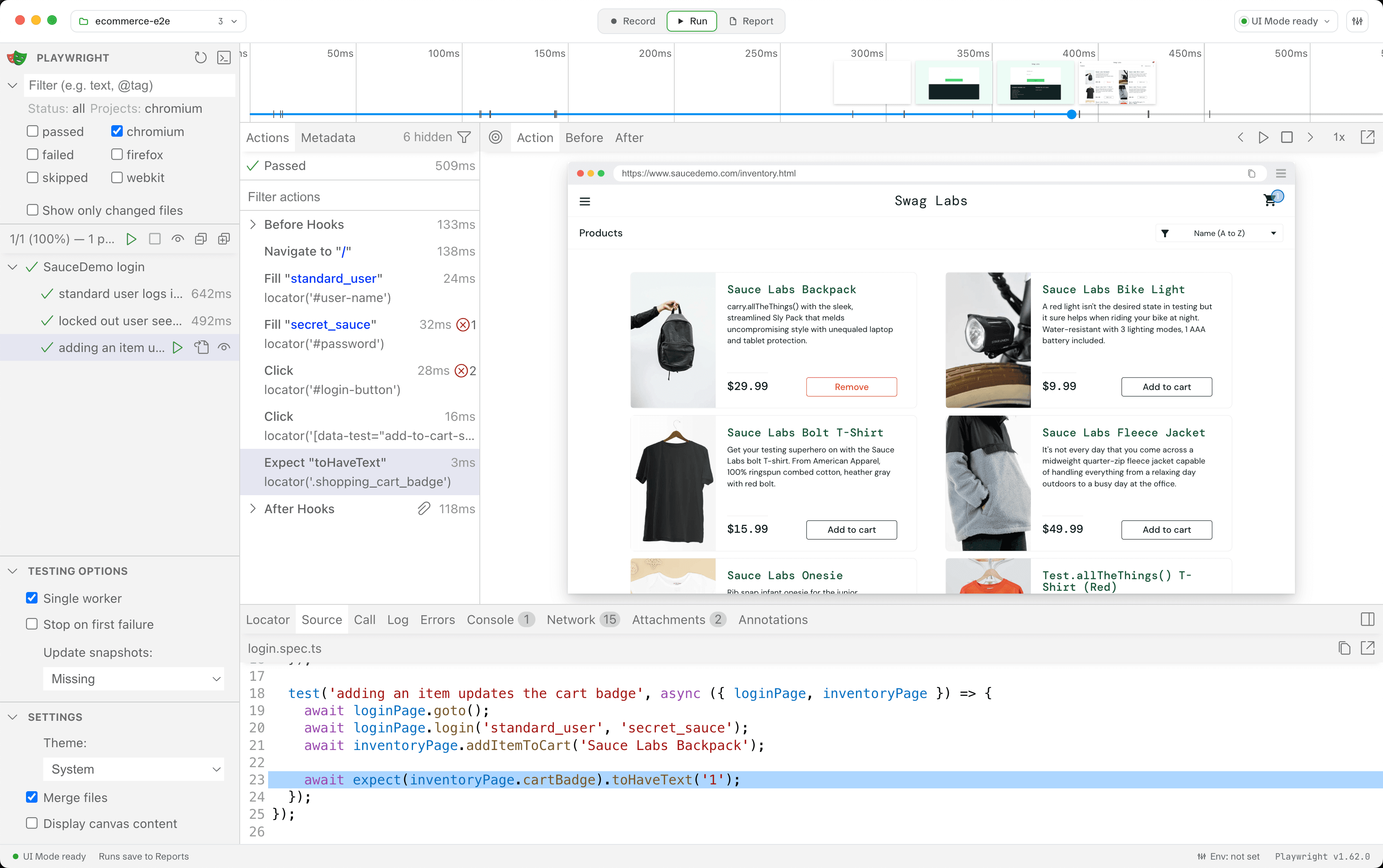Switch to Metadata tab
Viewport: 1383px width, 868px height.
click(328, 138)
